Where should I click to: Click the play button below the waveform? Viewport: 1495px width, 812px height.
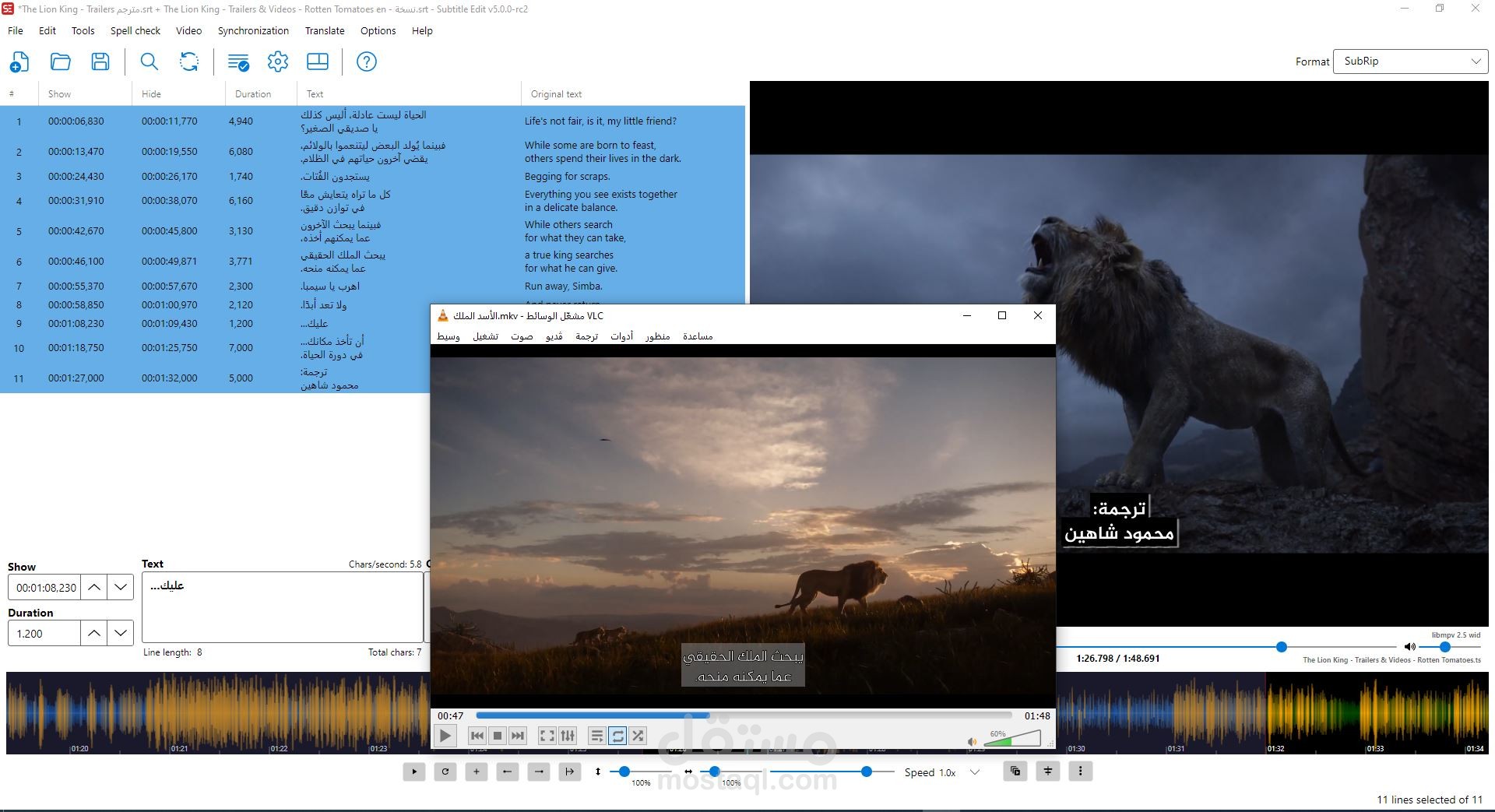click(x=414, y=772)
